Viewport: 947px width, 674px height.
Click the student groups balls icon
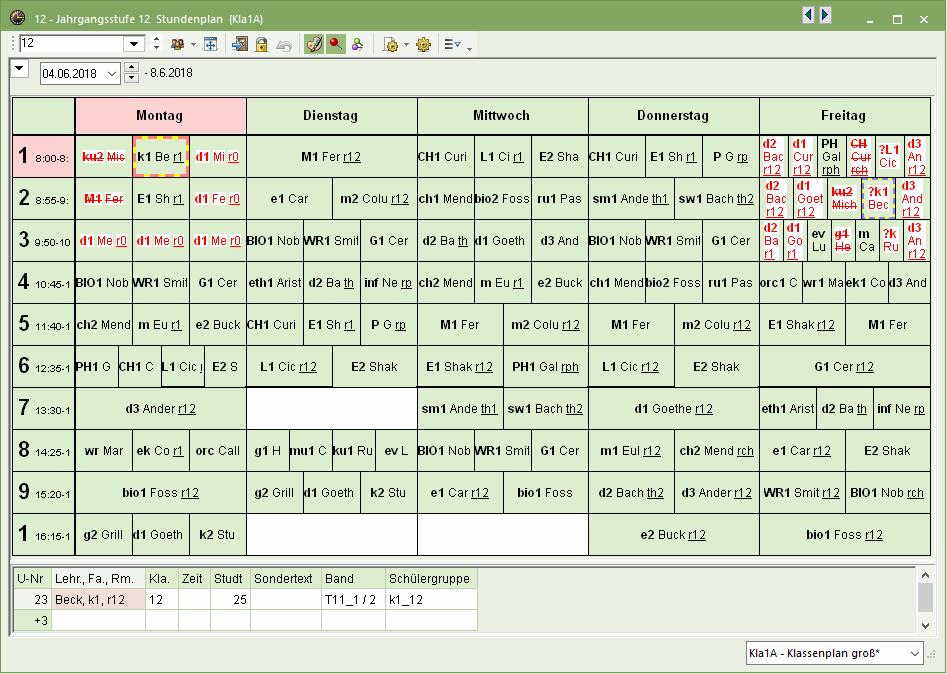coord(358,44)
